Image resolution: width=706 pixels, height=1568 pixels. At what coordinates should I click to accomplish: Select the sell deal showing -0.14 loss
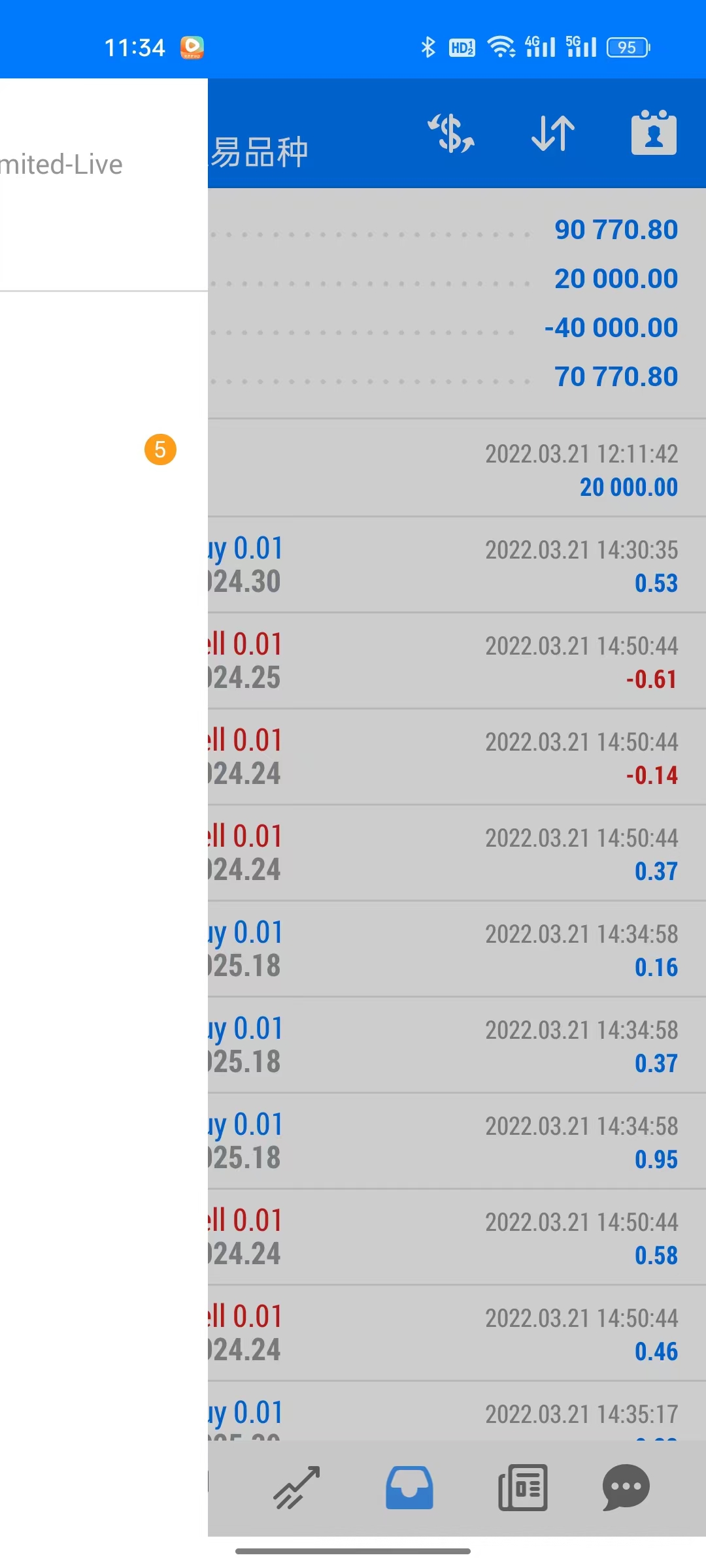[456, 757]
